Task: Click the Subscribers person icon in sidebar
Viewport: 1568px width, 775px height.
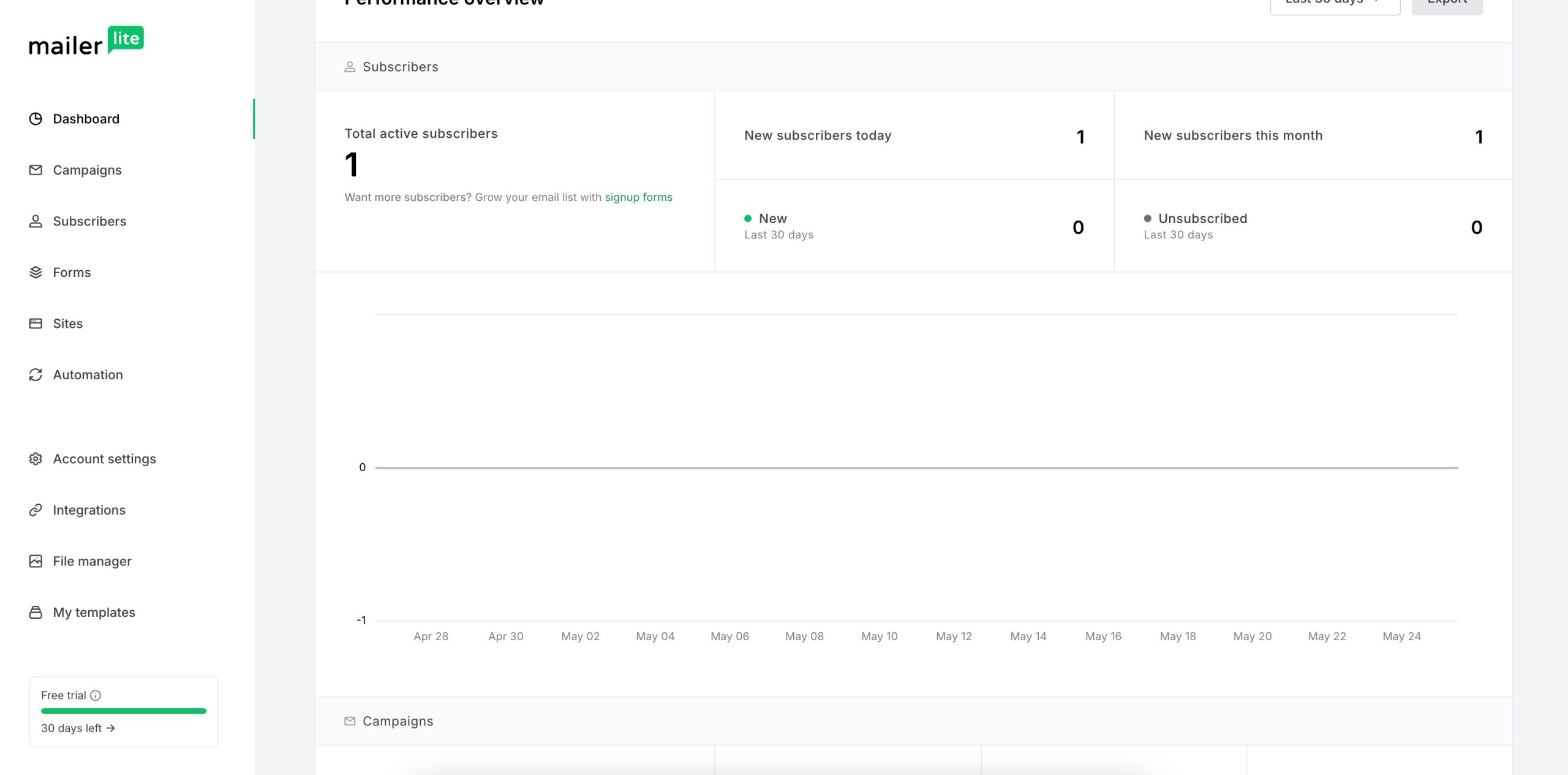Action: (36, 221)
